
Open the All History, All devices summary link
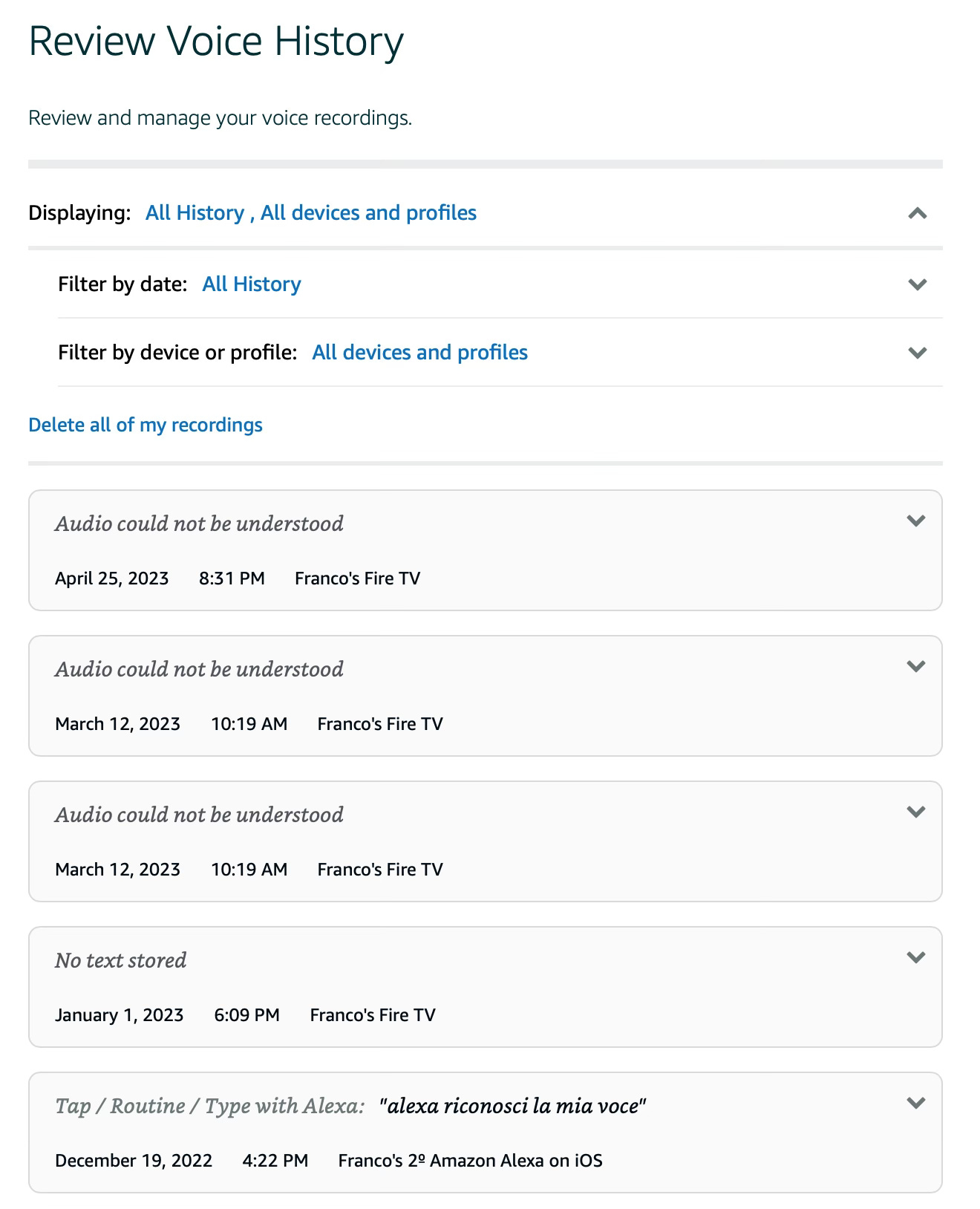pyautogui.click(x=311, y=212)
